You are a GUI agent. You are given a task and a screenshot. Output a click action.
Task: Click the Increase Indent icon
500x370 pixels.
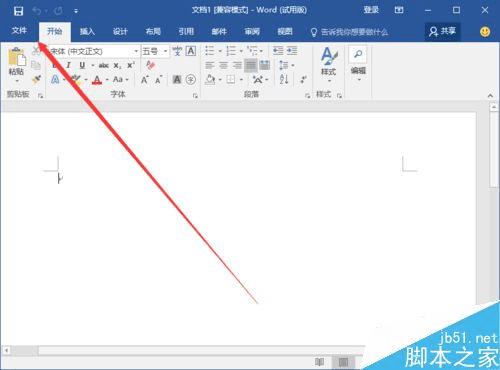[292, 51]
